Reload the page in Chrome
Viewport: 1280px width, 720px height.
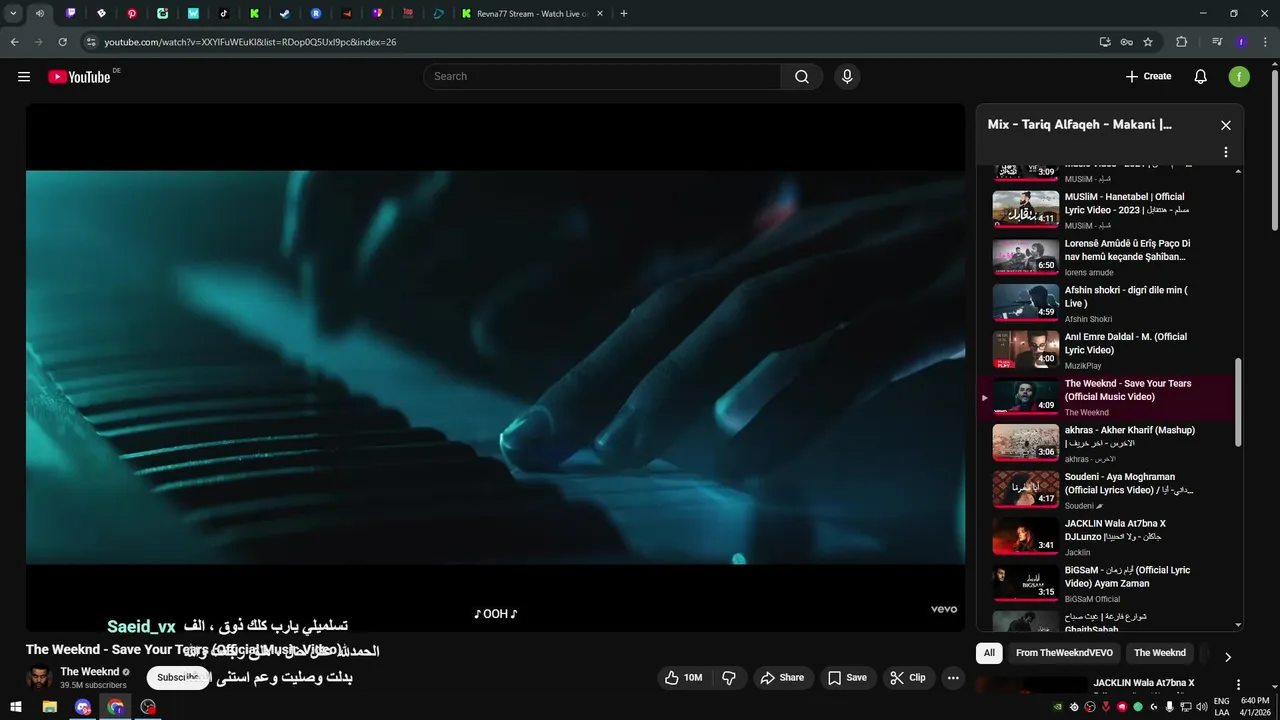pos(62,42)
